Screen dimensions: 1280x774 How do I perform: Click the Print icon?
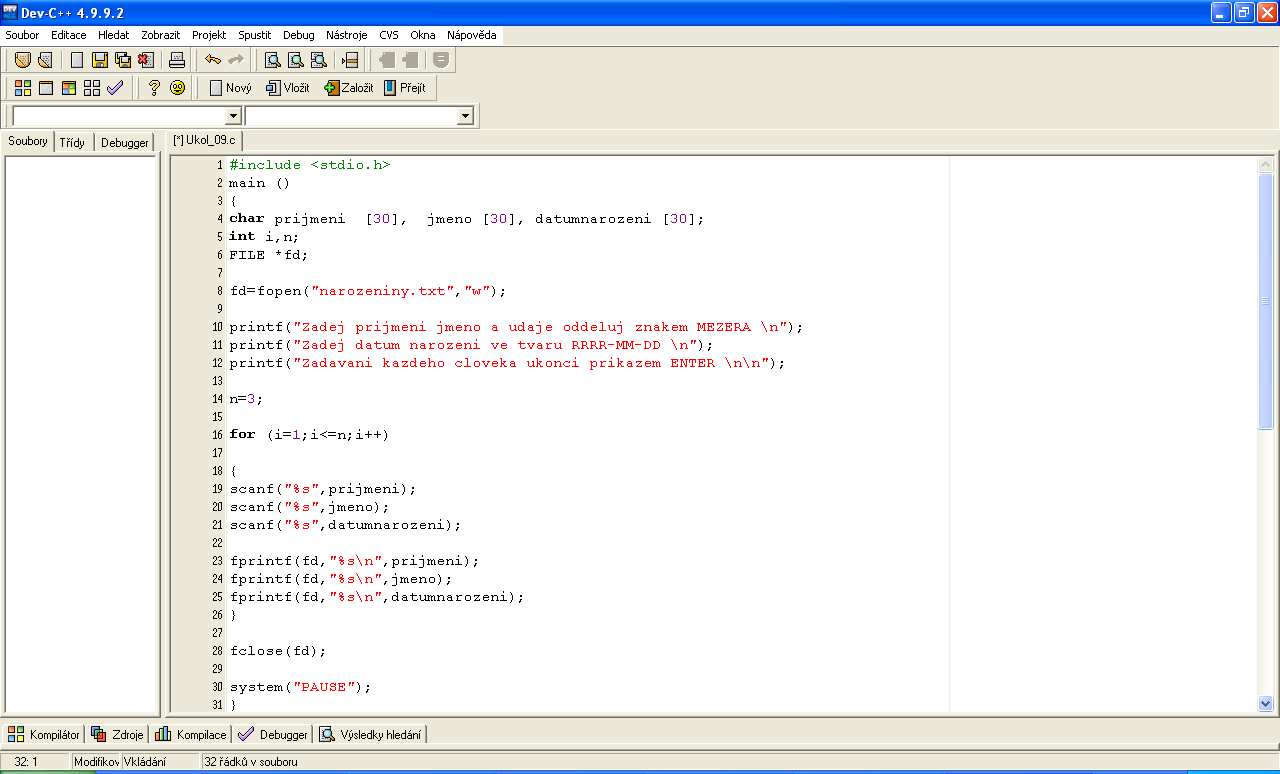click(x=177, y=60)
